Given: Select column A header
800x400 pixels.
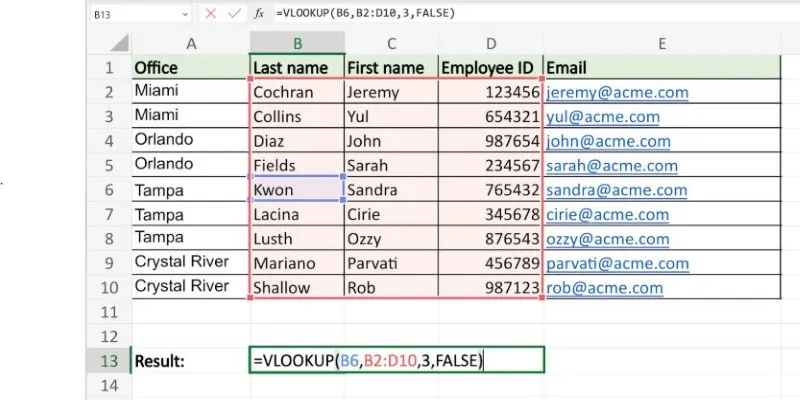Looking at the screenshot, I should pos(191,44).
